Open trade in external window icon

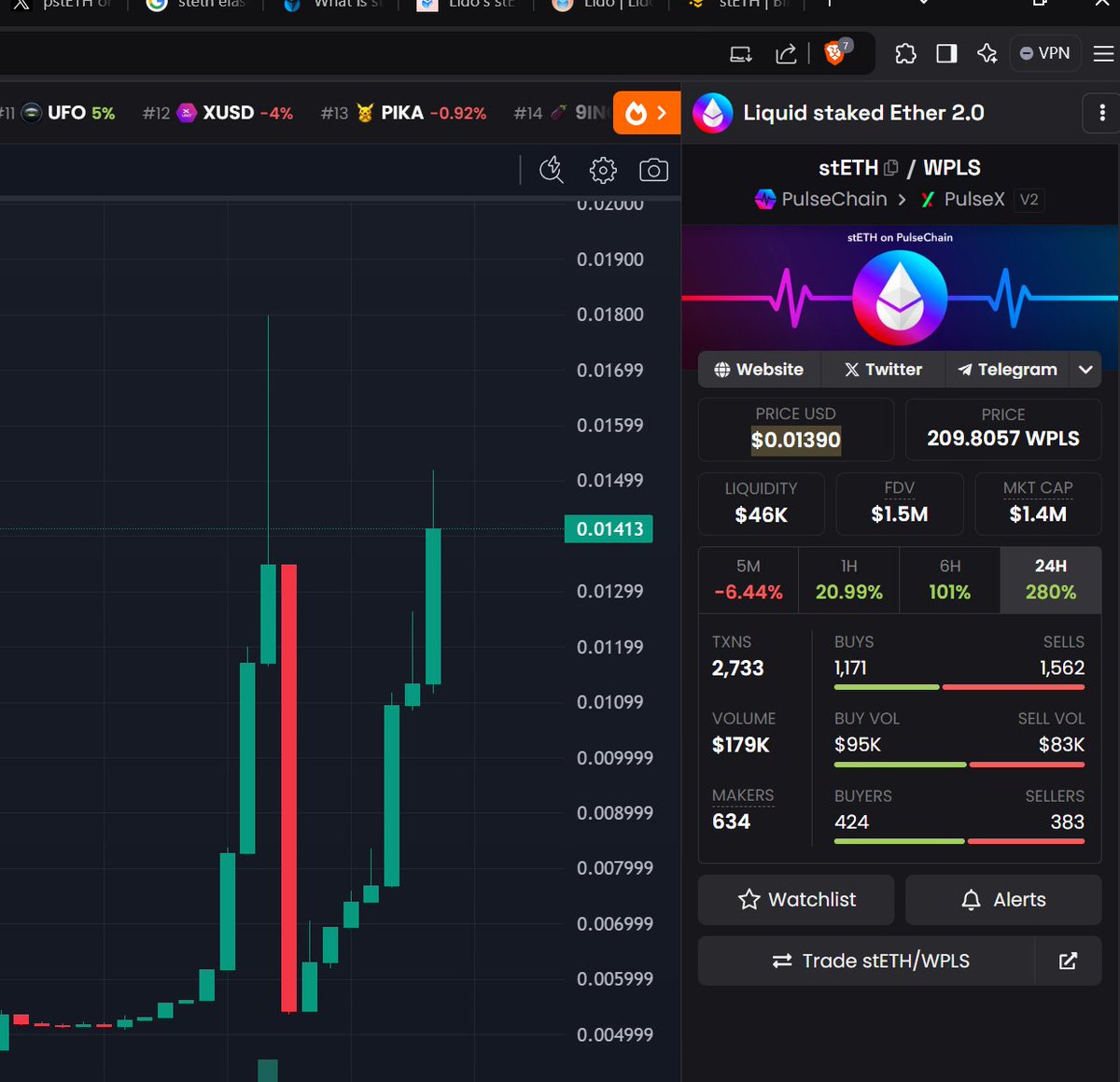pos(1069,961)
